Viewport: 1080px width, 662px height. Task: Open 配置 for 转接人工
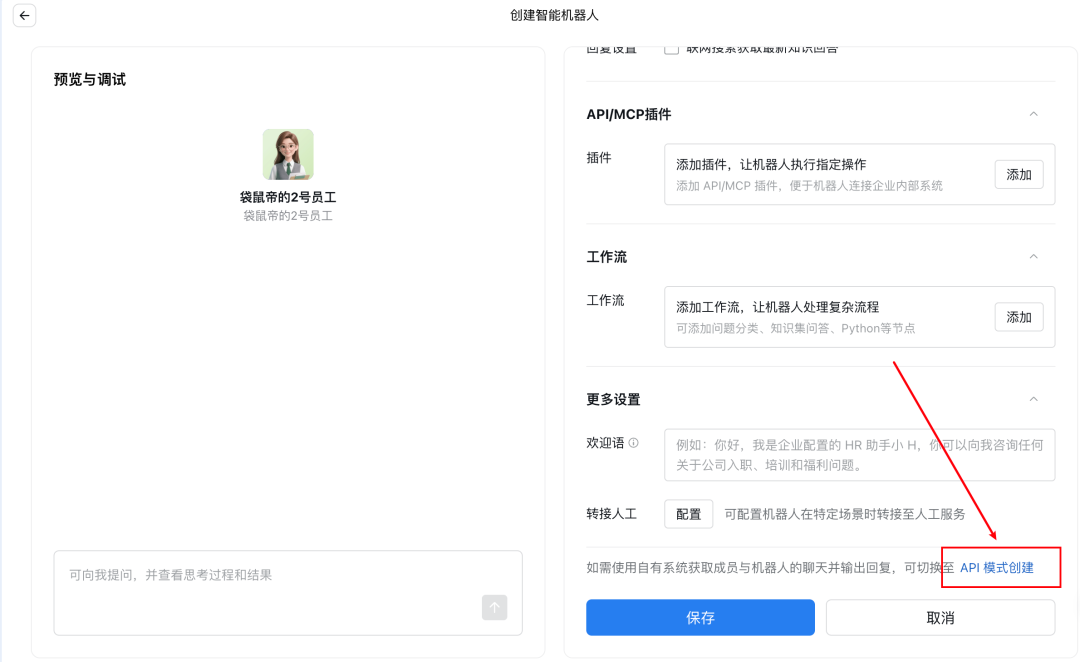688,514
